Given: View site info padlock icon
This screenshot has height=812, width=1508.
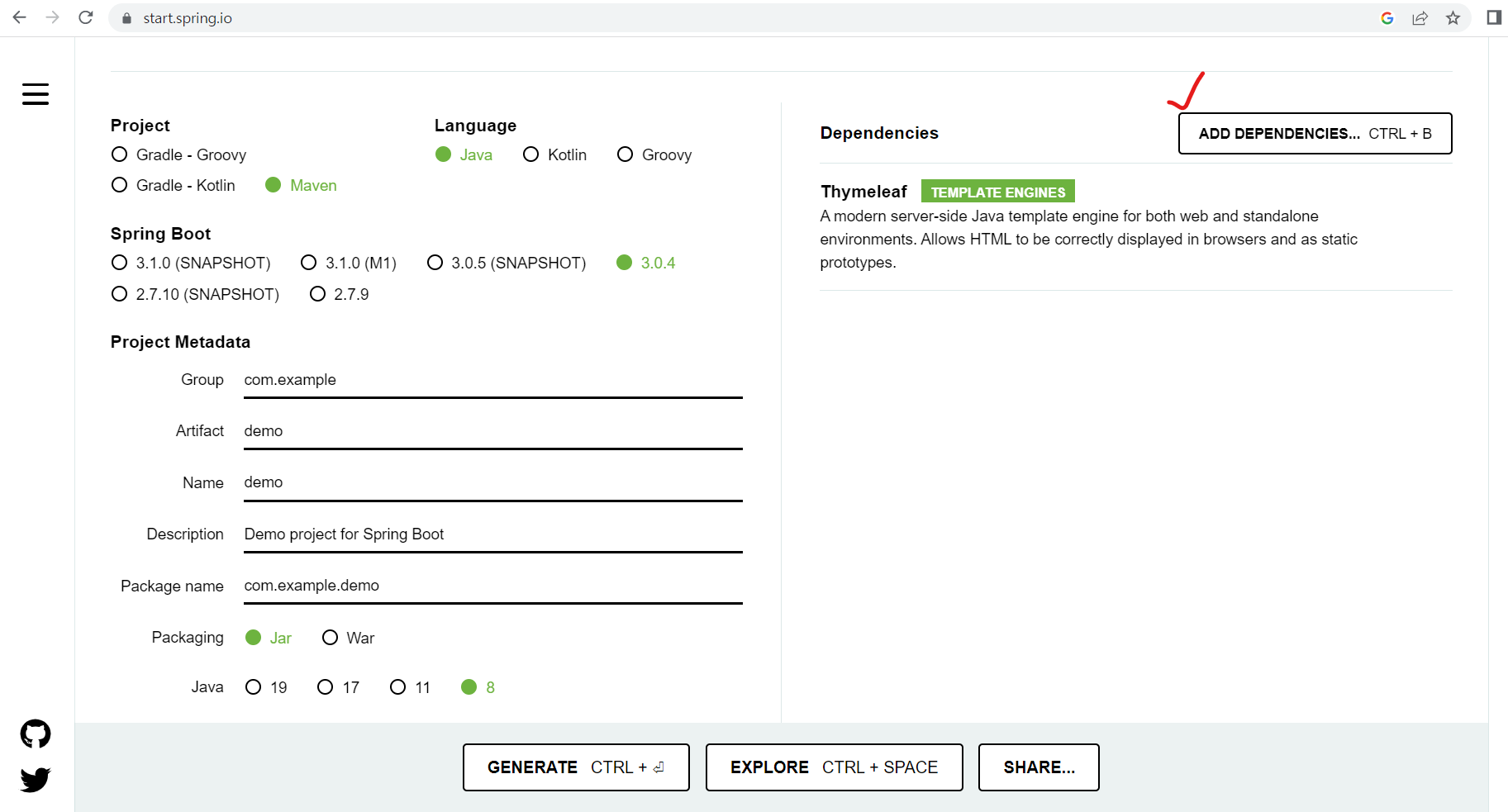Looking at the screenshot, I should (x=126, y=18).
